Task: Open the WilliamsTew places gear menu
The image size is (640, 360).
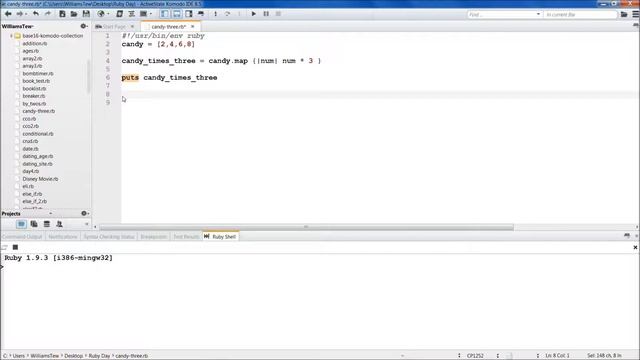Action: 84,26
